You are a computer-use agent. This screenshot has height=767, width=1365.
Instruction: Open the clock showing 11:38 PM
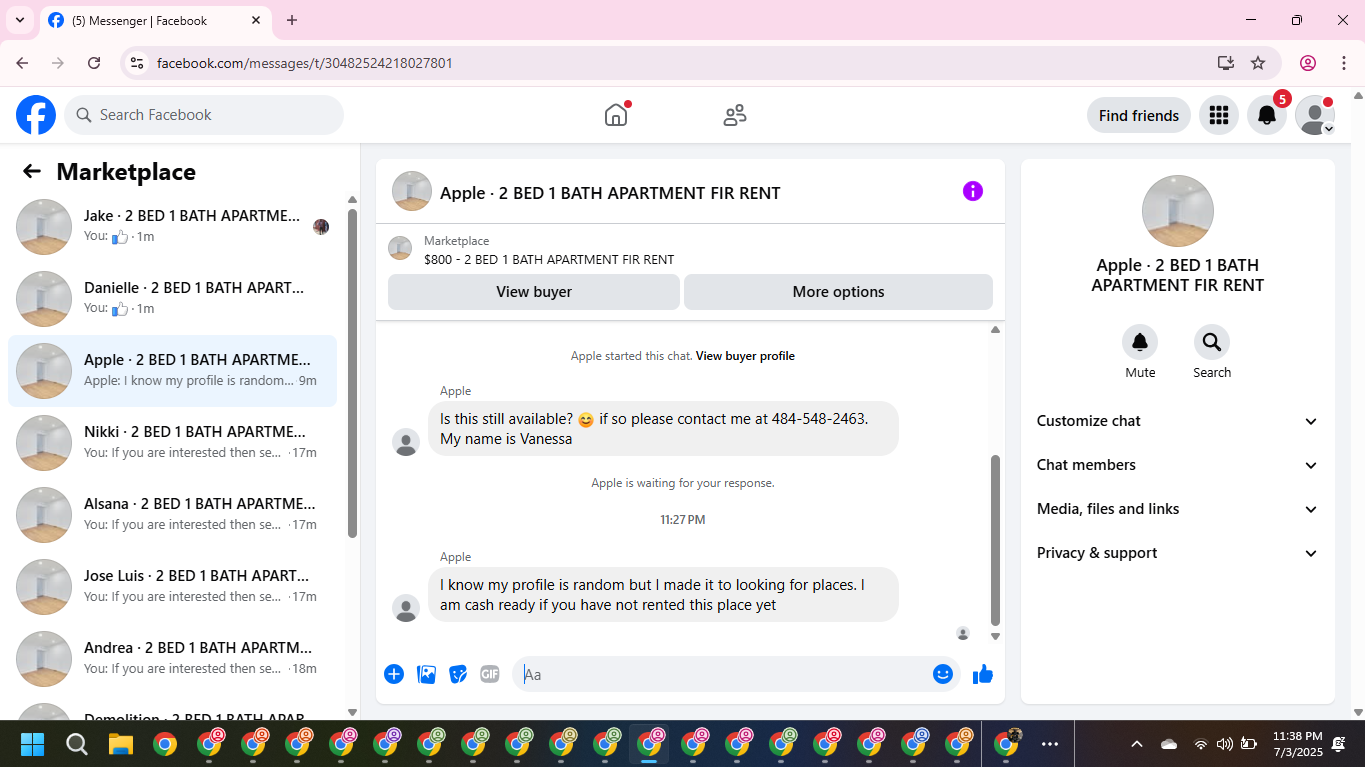1298,744
